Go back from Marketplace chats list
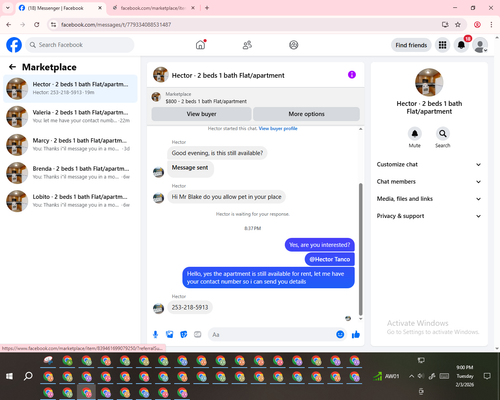The width and height of the screenshot is (500, 400). point(12,67)
